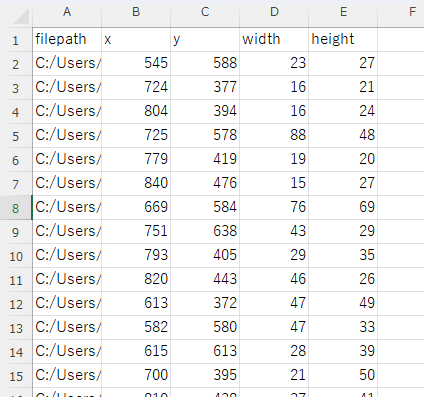Viewport: 424px width, 397px height.
Task: Select column A header
Action: point(67,13)
